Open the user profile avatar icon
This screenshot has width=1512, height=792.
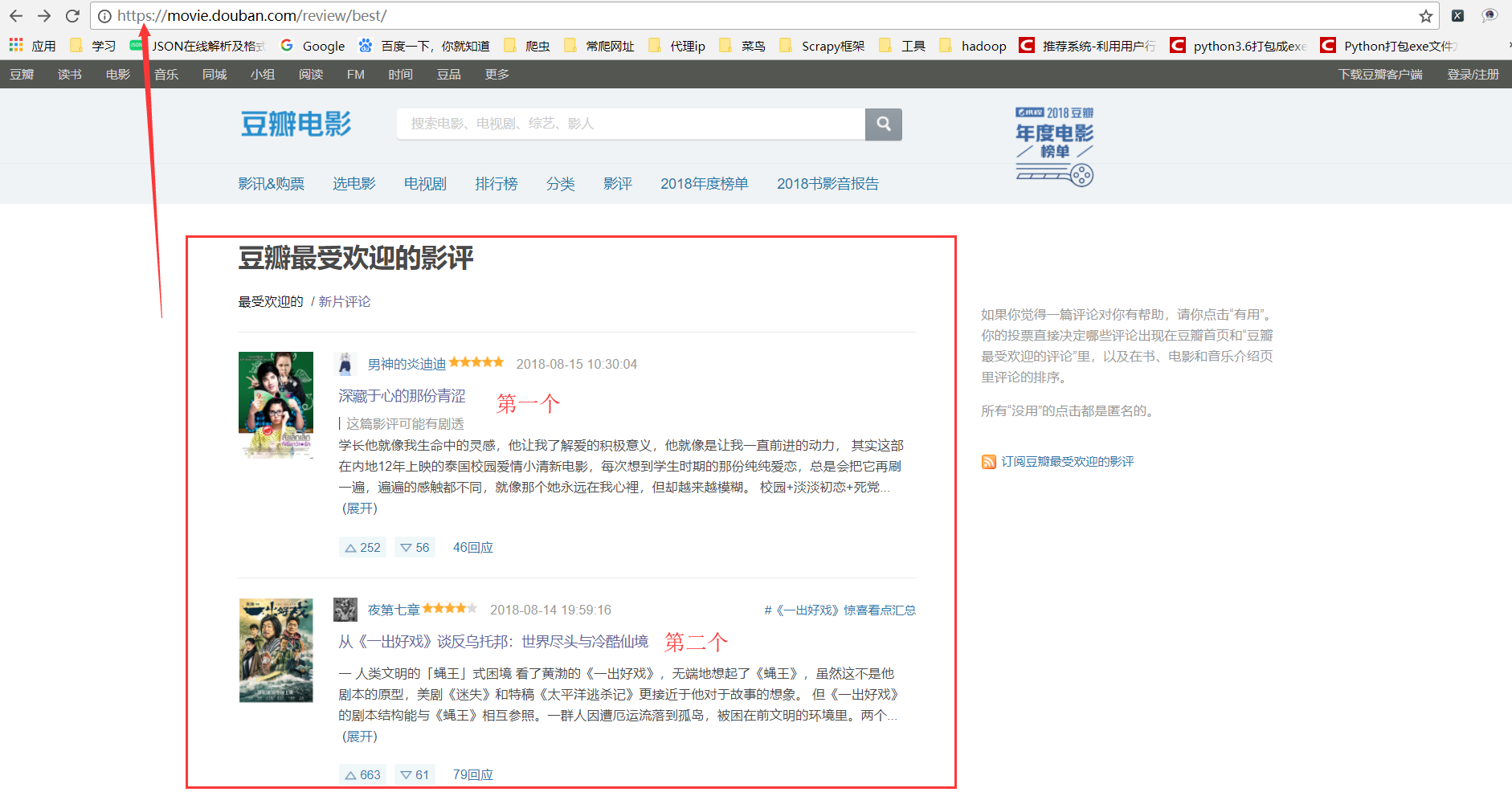1490,16
